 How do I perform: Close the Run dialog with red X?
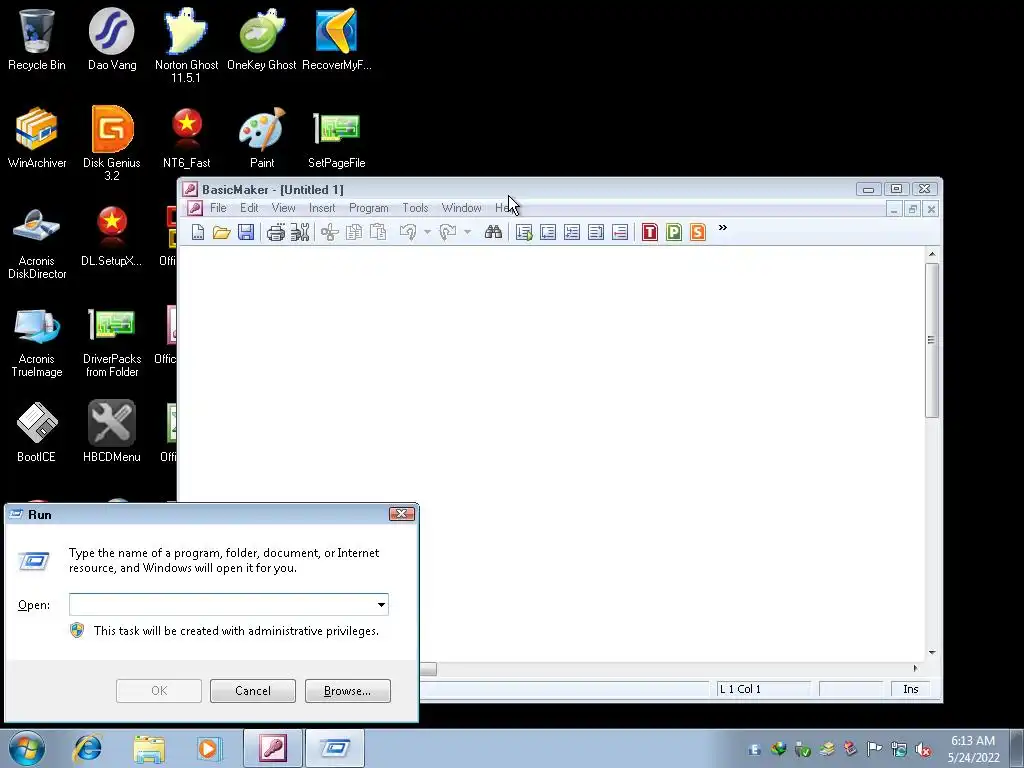coord(402,514)
